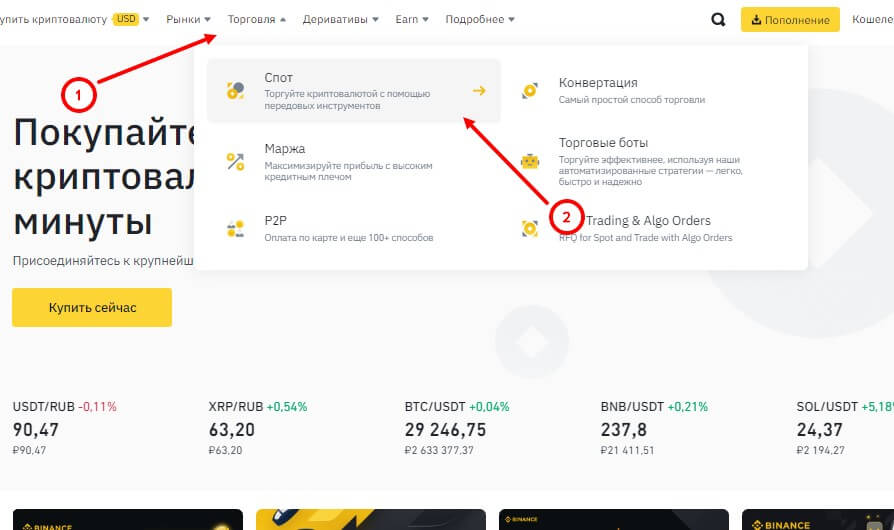The width and height of the screenshot is (894, 530).
Task: Click the Algo Orders icon
Action: click(530, 228)
